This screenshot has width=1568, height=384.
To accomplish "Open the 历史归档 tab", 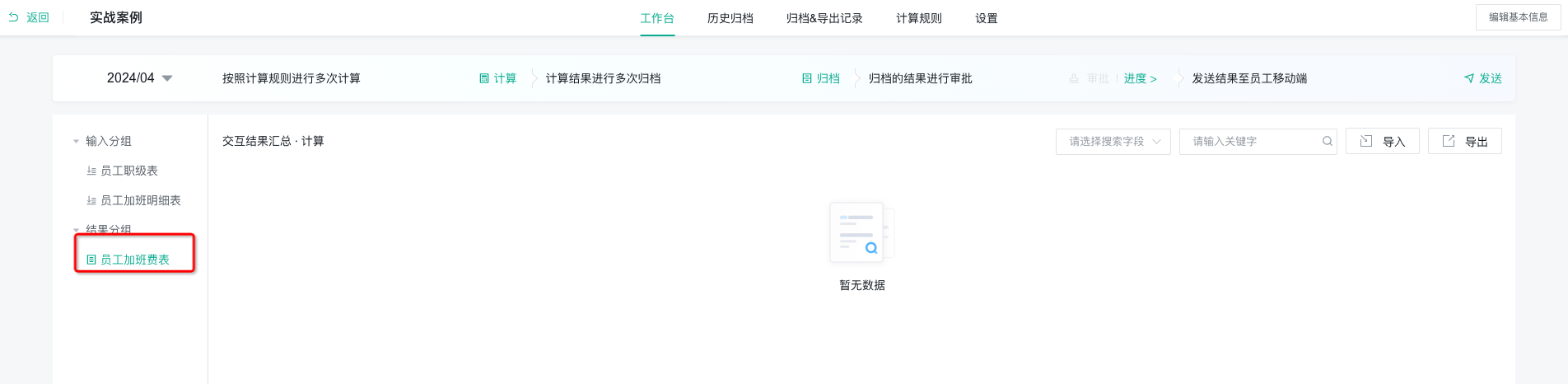I will click(x=730, y=18).
